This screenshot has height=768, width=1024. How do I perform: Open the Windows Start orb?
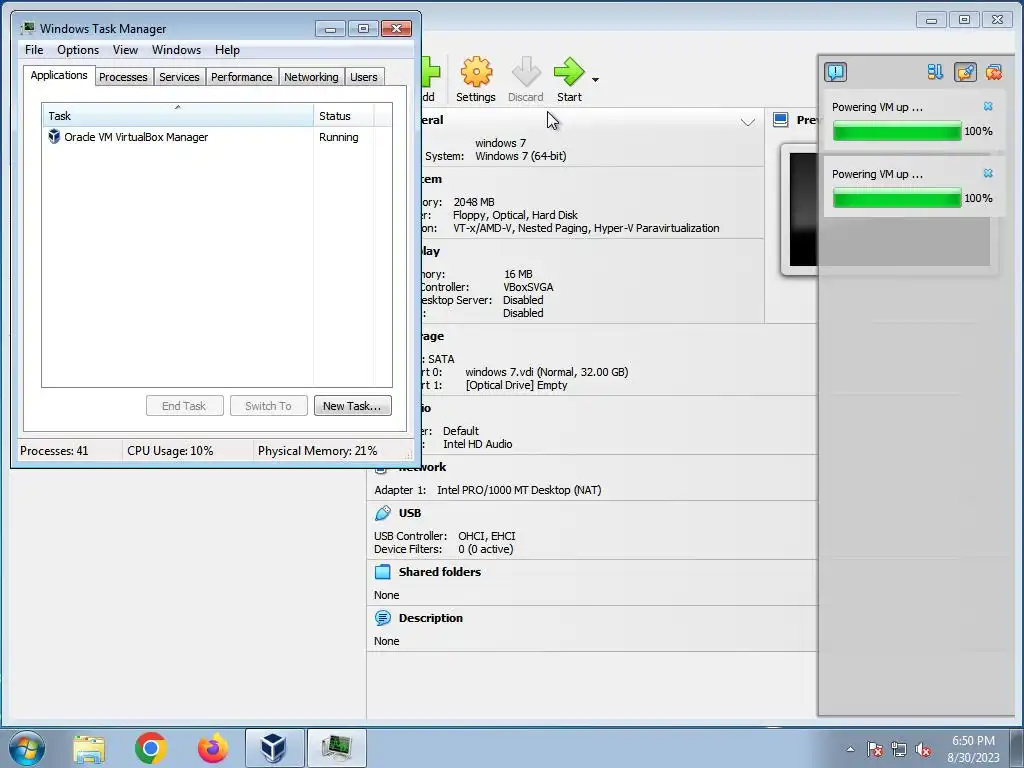point(27,748)
